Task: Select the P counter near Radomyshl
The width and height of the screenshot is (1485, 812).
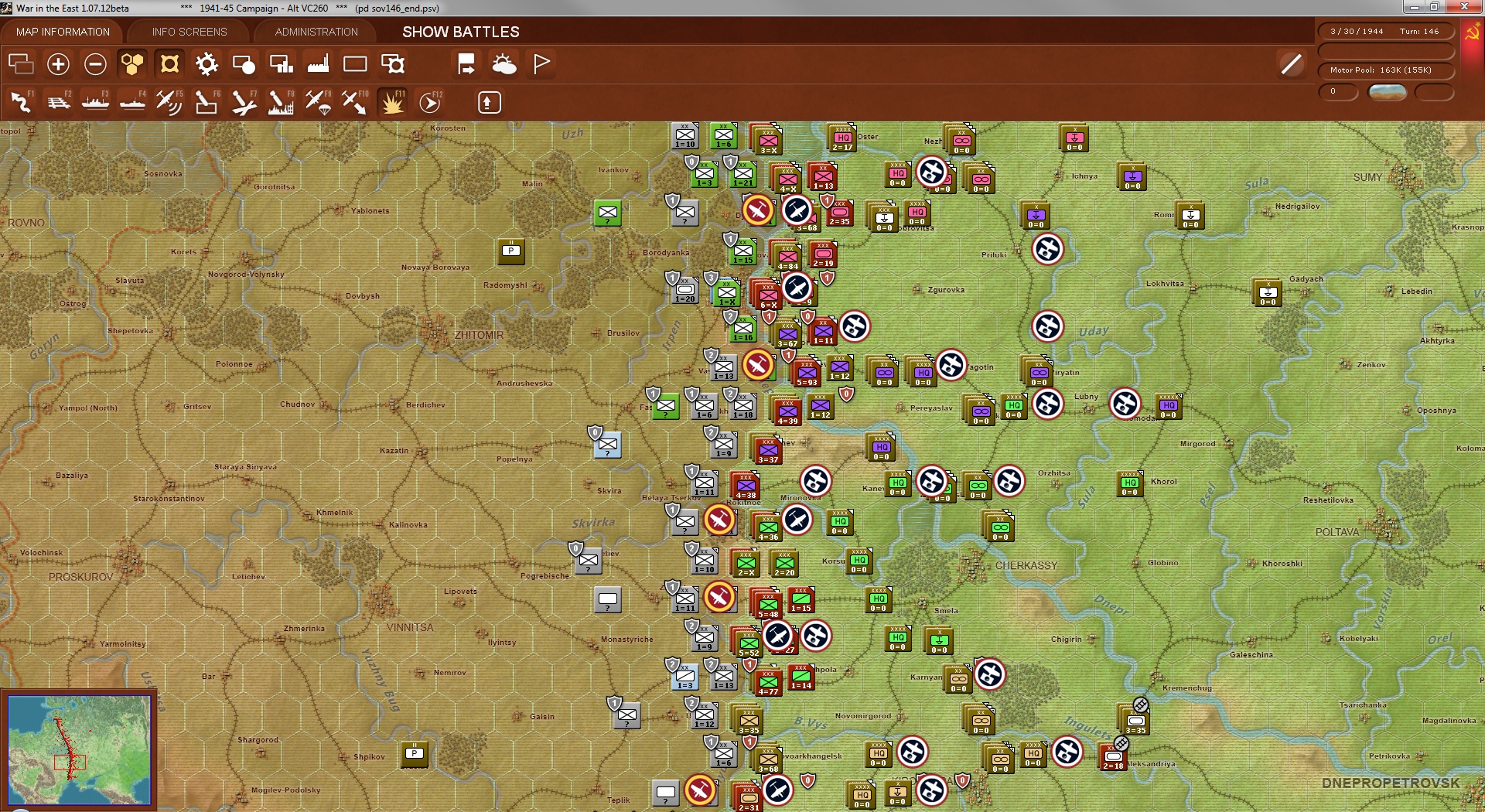Action: [x=511, y=251]
